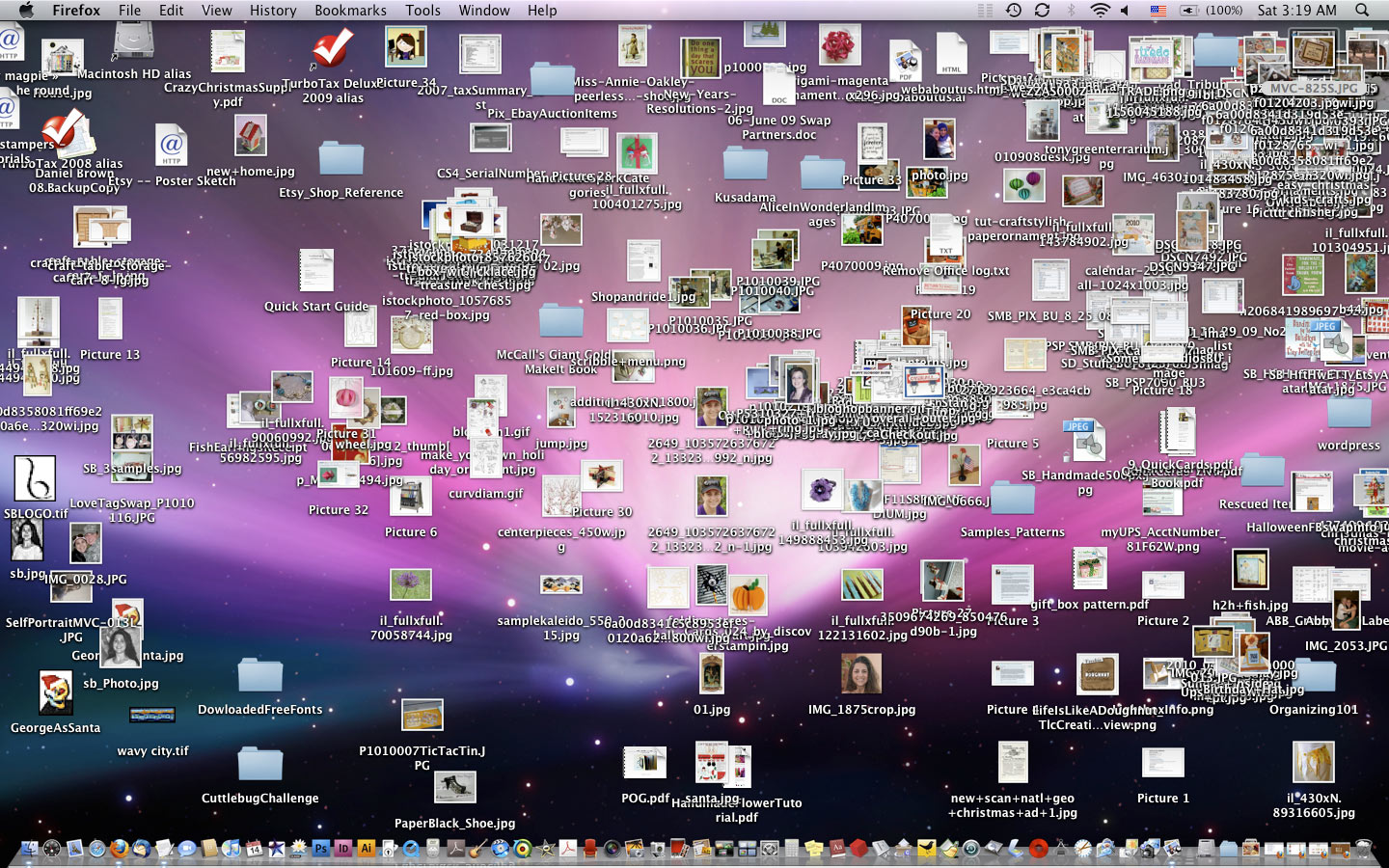This screenshot has height=868, width=1389.
Task: Click the clock showing Sat 3:19 AM
Action: 1296,11
